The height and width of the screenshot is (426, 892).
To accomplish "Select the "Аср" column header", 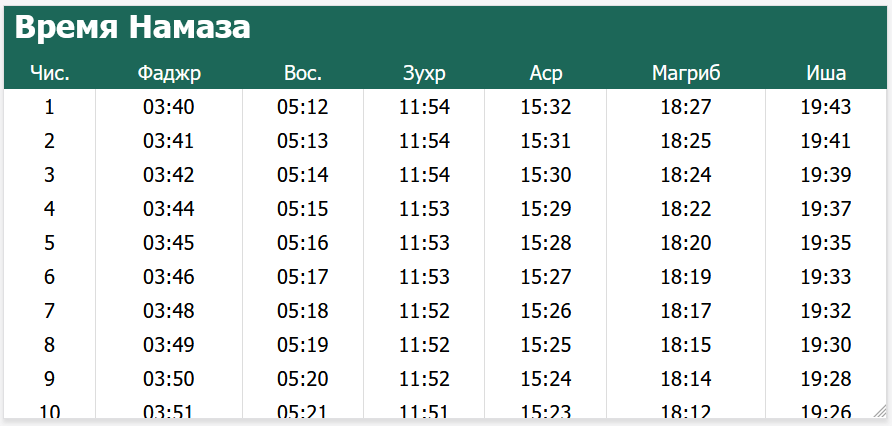I will [x=546, y=73].
